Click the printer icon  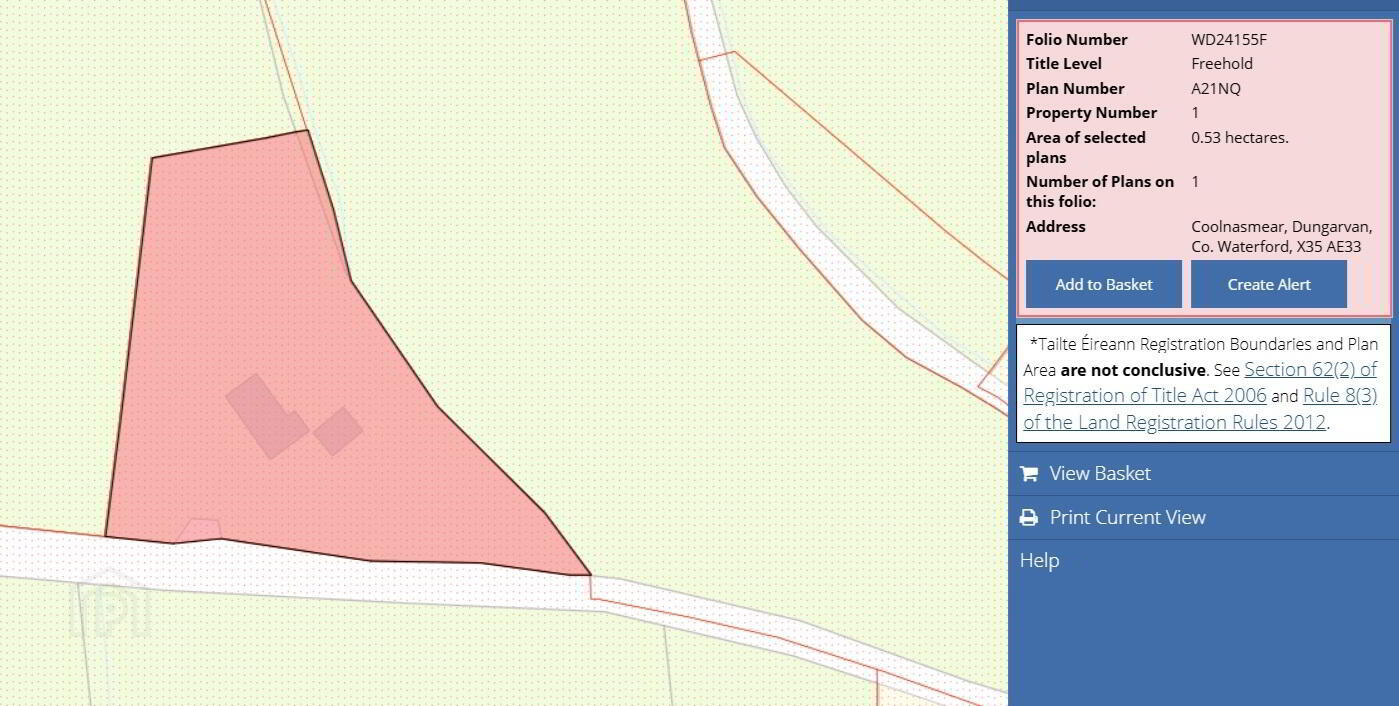coord(1029,518)
